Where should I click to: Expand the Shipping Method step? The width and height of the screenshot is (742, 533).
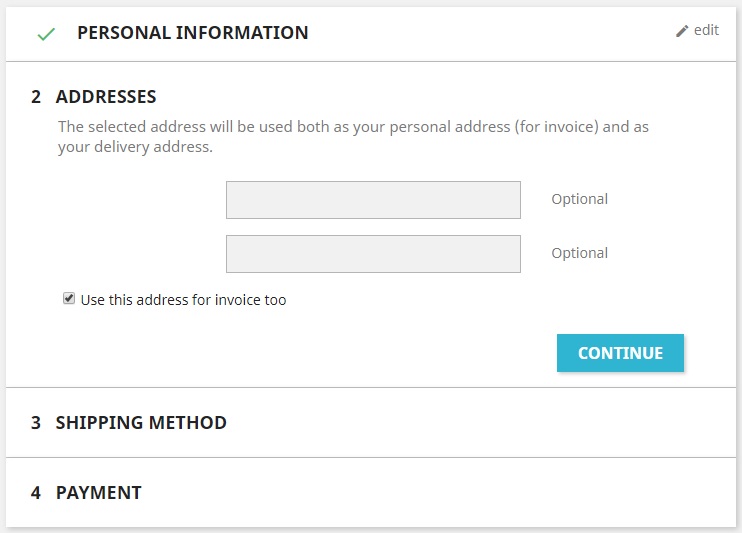[371, 423]
